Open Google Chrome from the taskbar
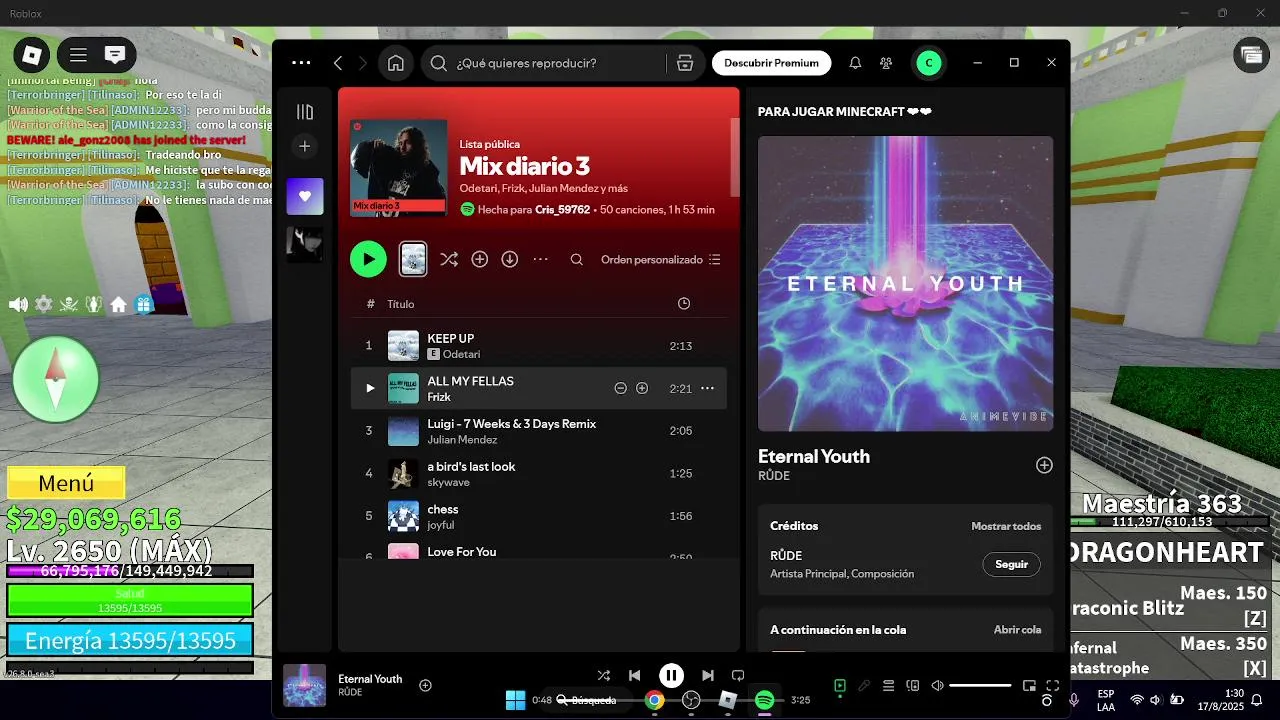The height and width of the screenshot is (720, 1280). click(654, 700)
